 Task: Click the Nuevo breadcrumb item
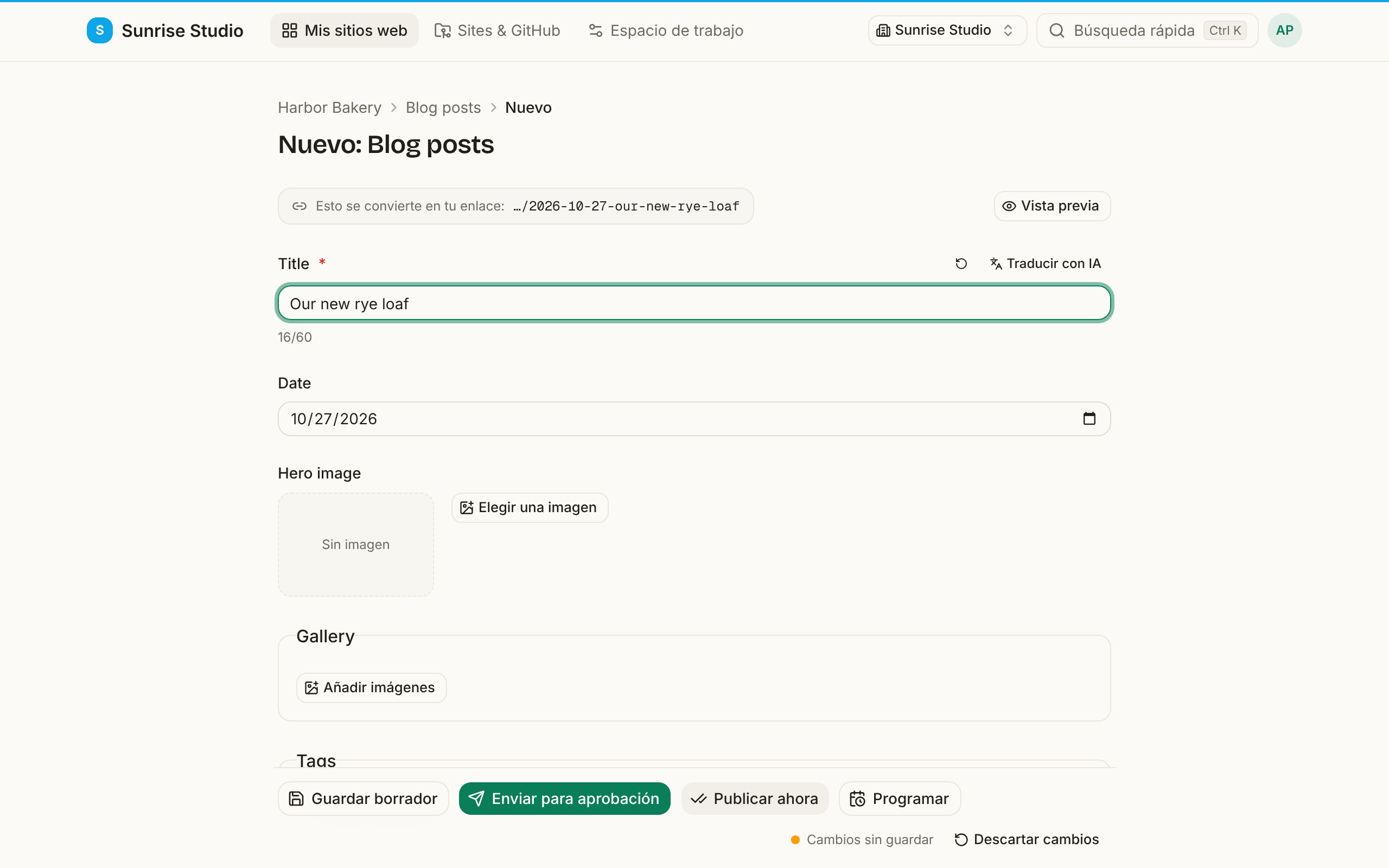pyautogui.click(x=528, y=107)
